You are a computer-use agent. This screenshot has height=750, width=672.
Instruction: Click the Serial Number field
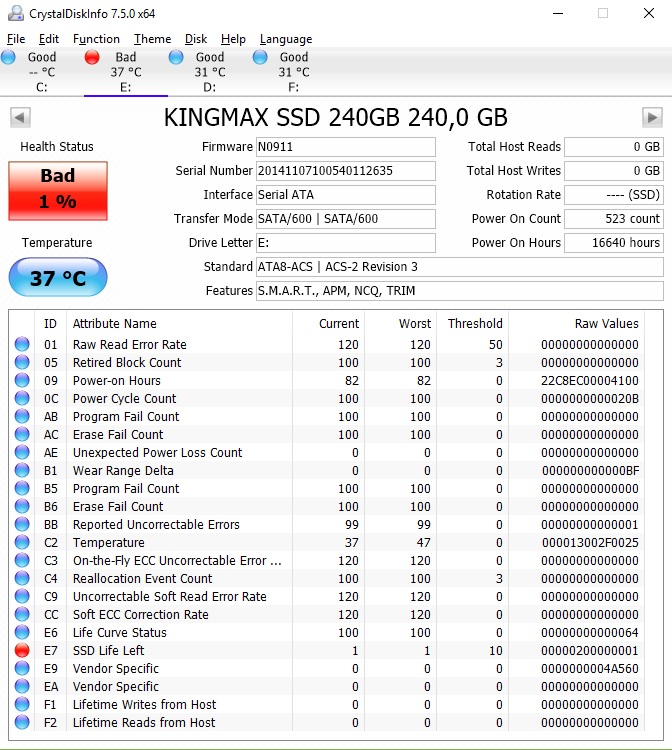(x=346, y=171)
